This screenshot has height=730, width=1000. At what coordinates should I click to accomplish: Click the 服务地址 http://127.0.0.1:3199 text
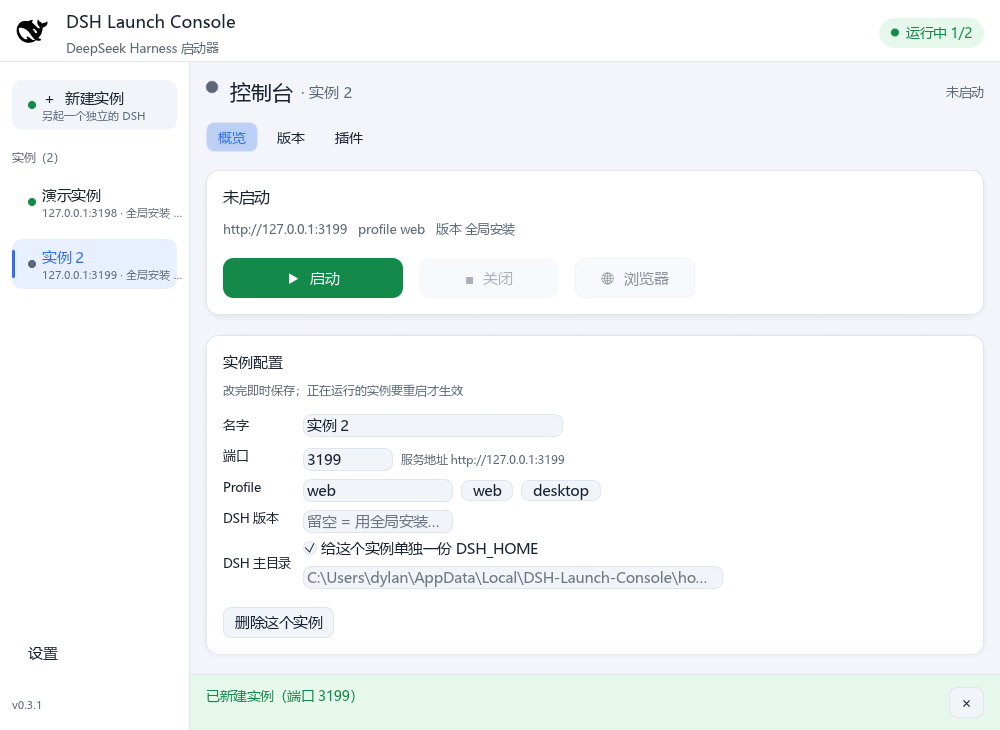[482, 460]
